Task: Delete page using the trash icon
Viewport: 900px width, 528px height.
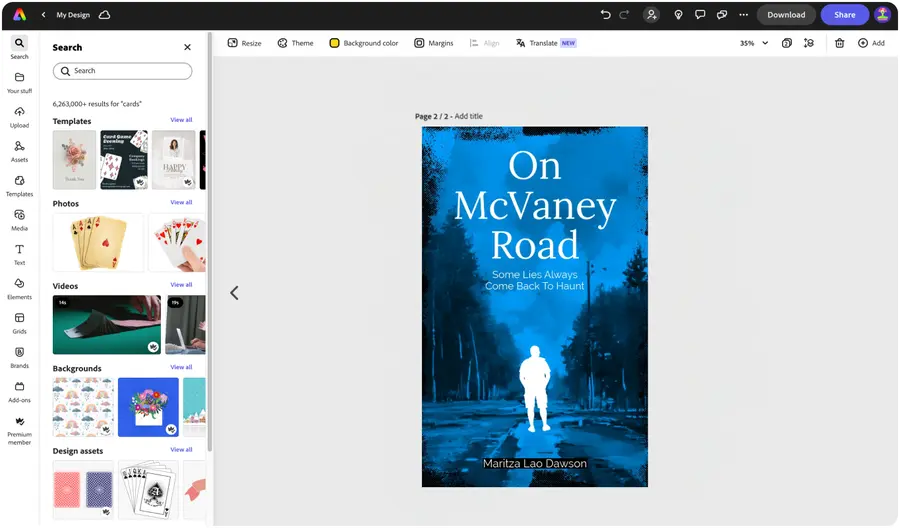Action: tap(839, 43)
